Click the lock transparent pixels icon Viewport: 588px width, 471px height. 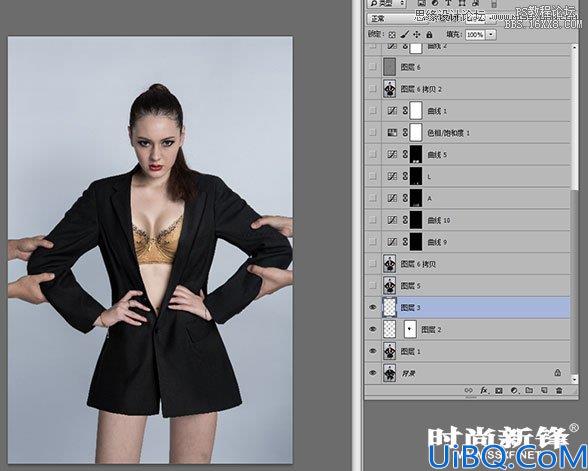pos(392,35)
